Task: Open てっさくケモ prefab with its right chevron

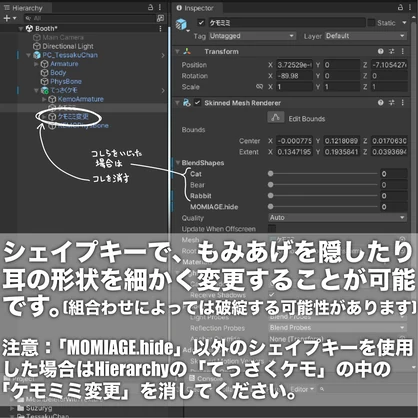Action: (163, 90)
